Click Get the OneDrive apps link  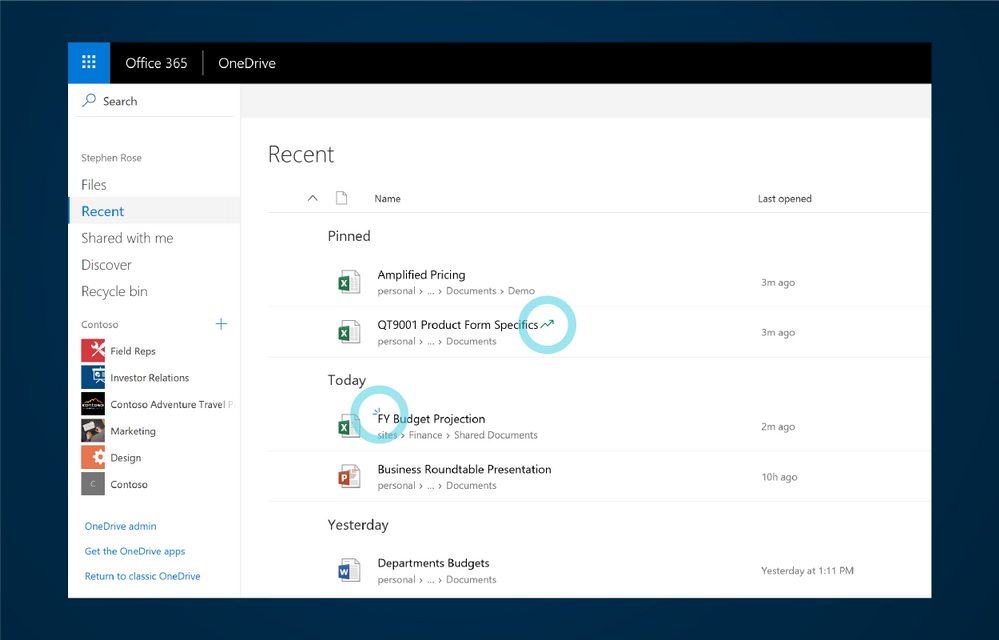135,551
